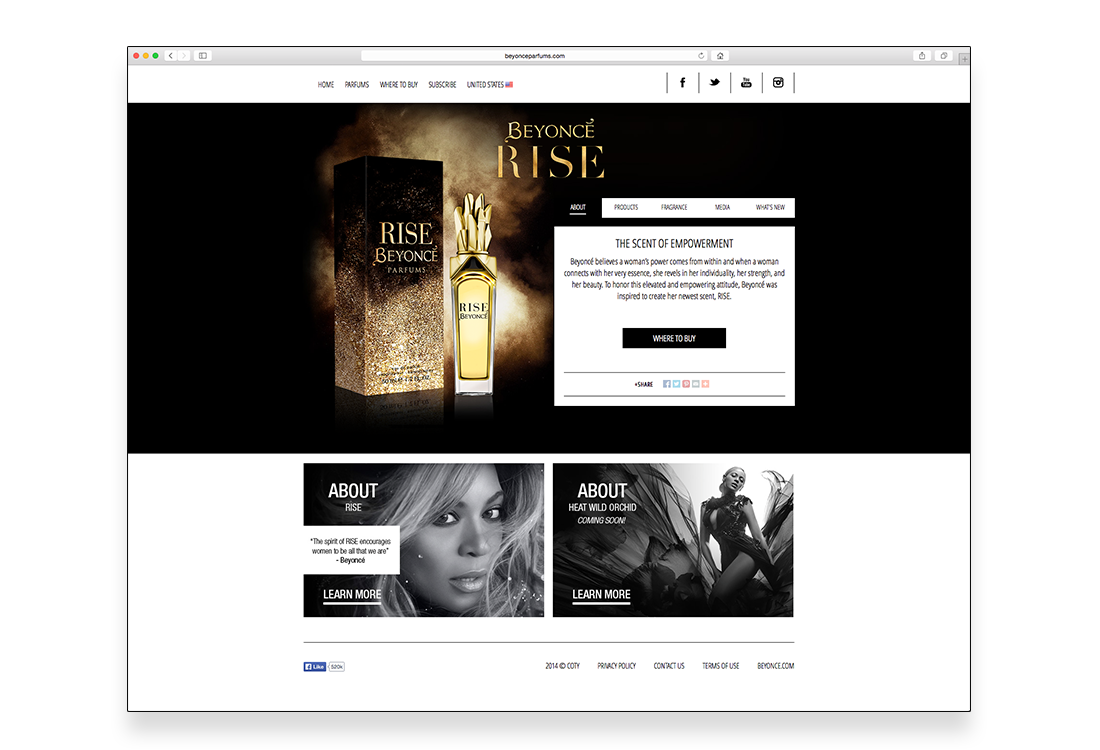1100x750 pixels.
Task: Click the 520k like count badge
Action: (337, 667)
